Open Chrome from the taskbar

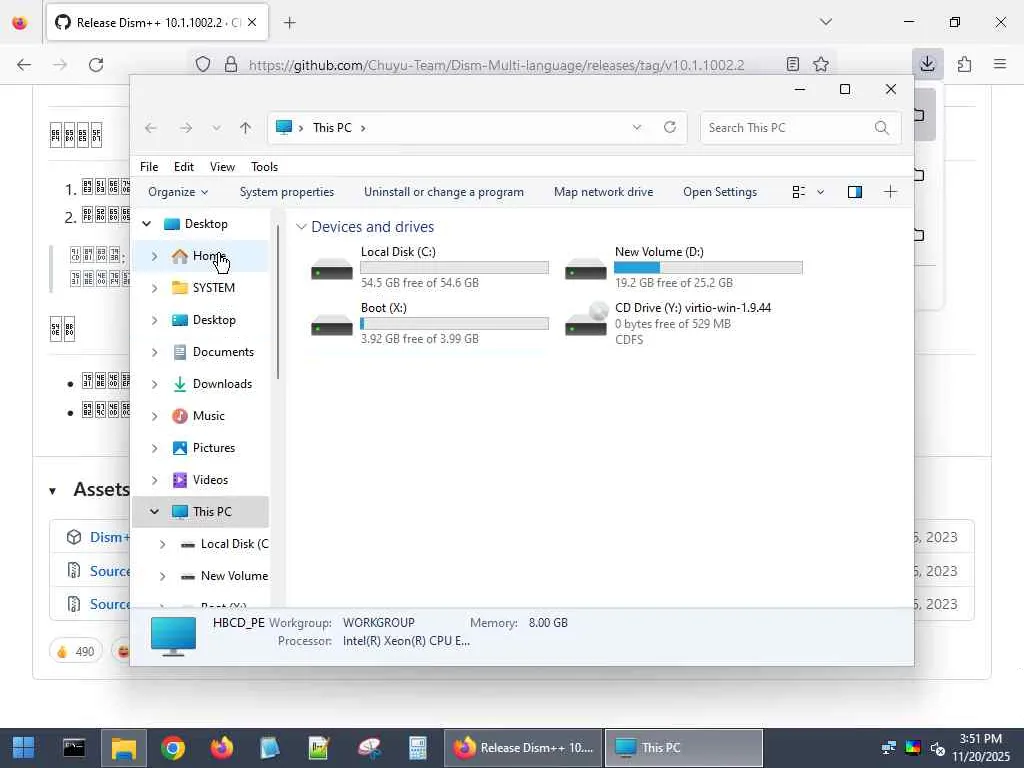[x=173, y=748]
